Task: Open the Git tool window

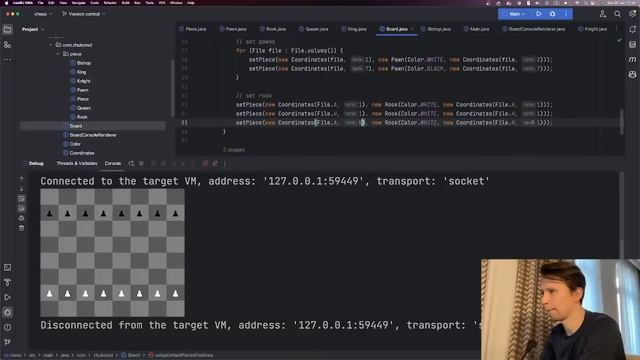Action: pyautogui.click(x=7, y=342)
